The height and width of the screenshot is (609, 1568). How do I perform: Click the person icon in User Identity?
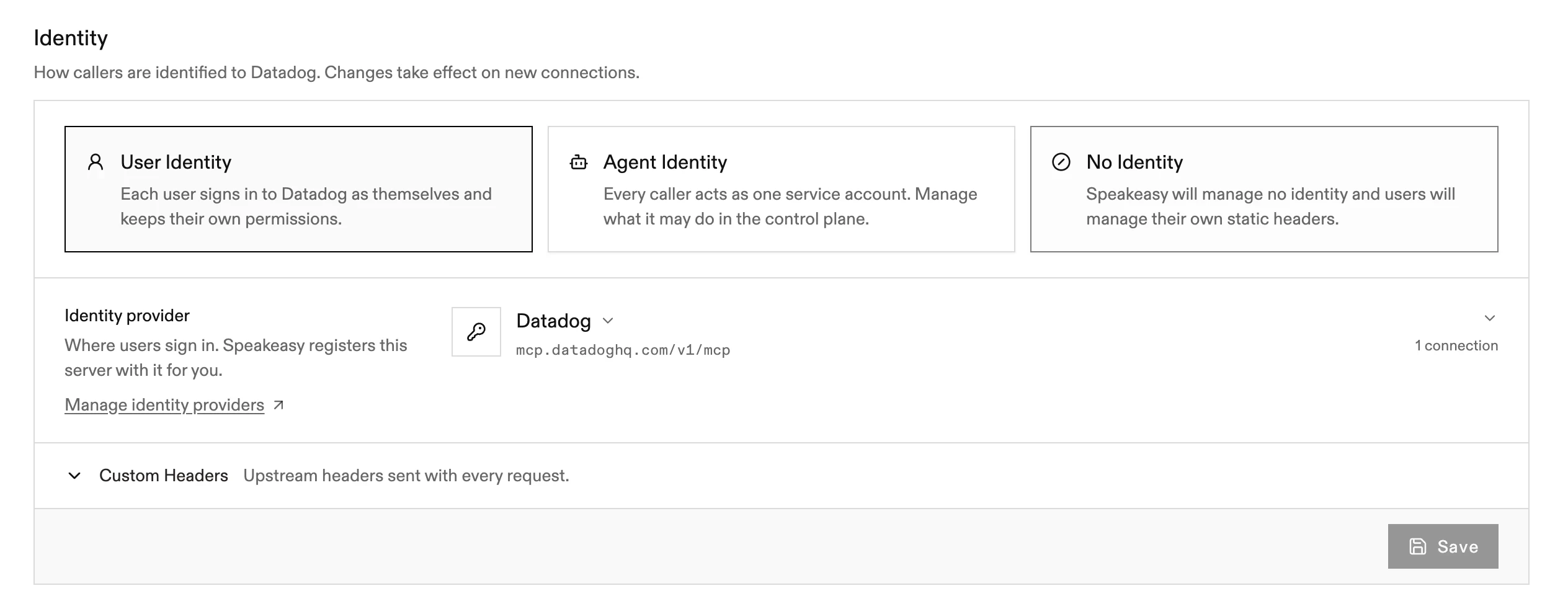click(96, 162)
